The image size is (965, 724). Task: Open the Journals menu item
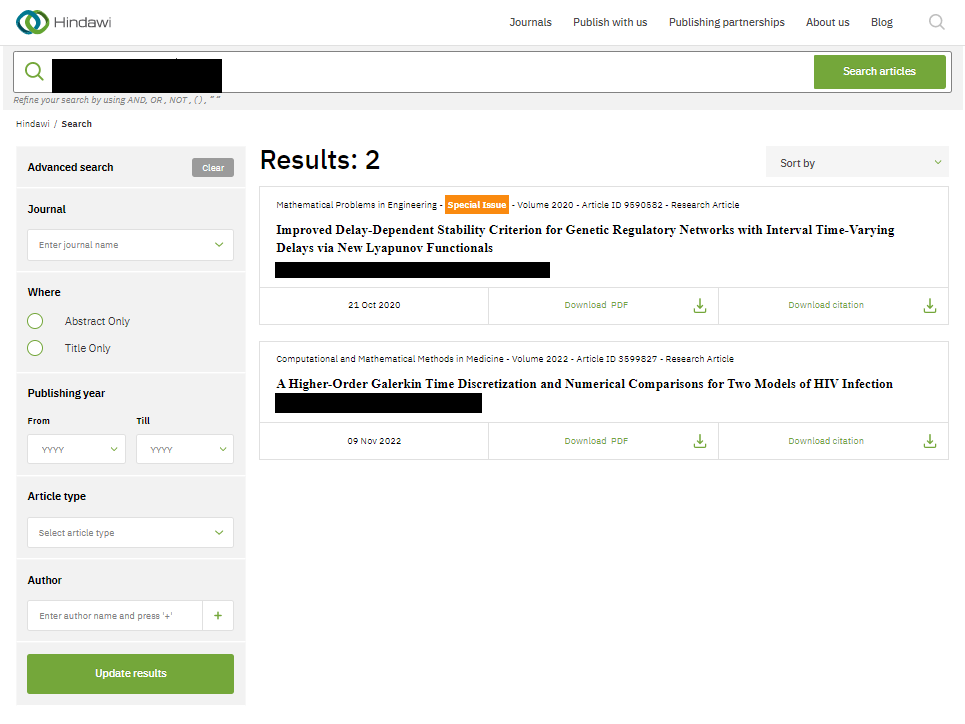click(530, 22)
